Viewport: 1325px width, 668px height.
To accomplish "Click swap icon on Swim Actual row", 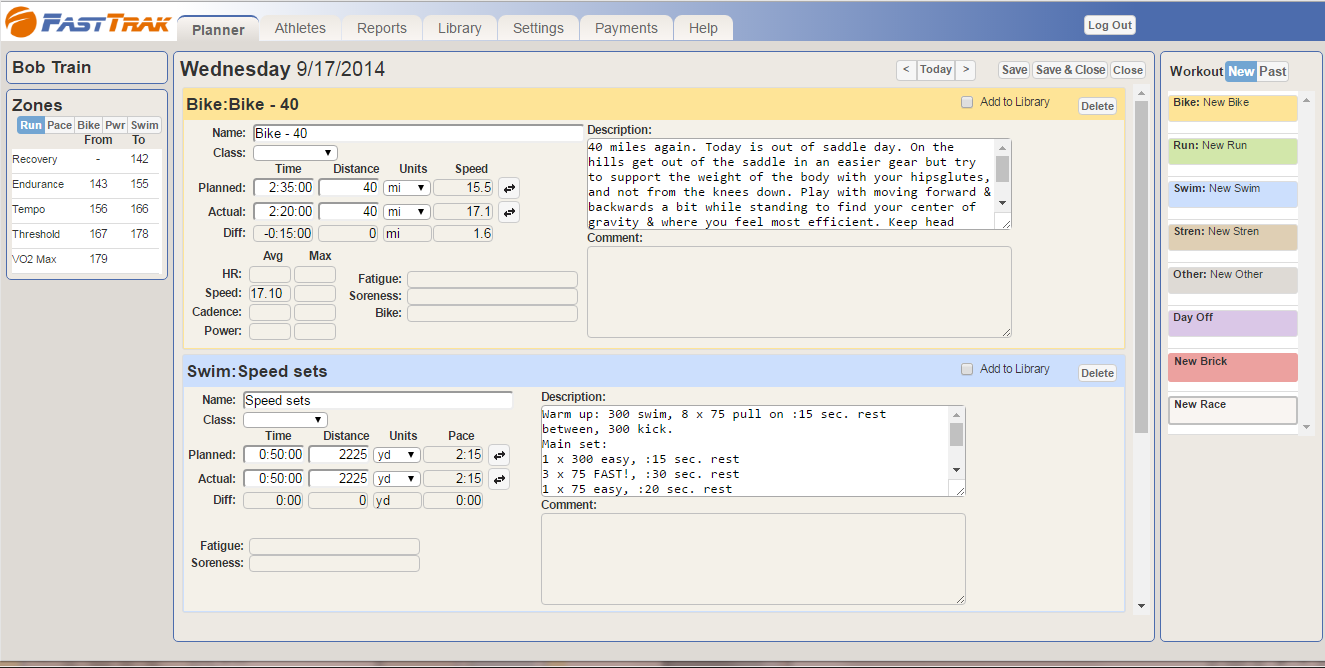I will (498, 479).
